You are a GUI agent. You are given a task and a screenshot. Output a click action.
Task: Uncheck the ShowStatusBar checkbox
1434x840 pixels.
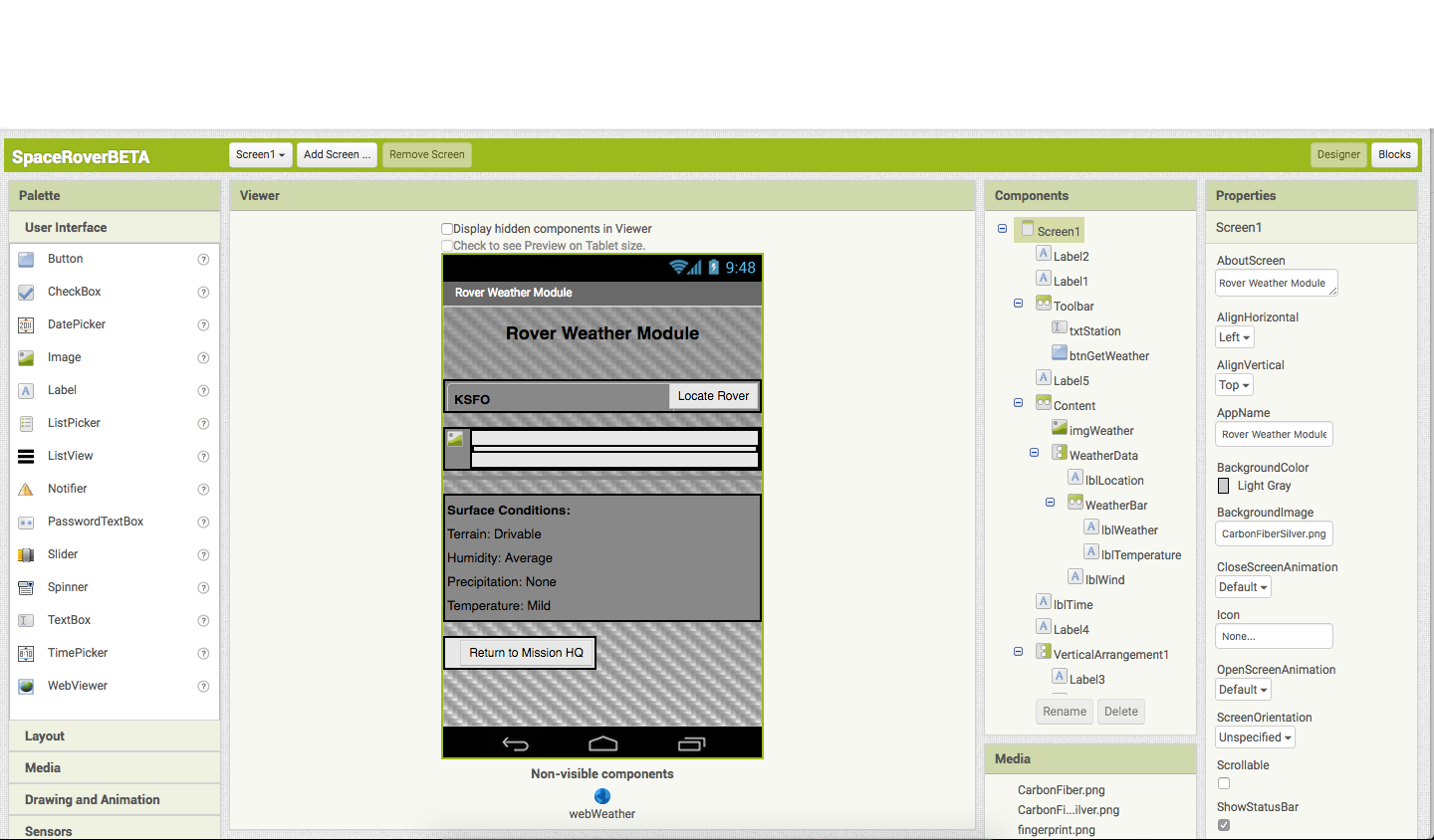tap(1224, 825)
